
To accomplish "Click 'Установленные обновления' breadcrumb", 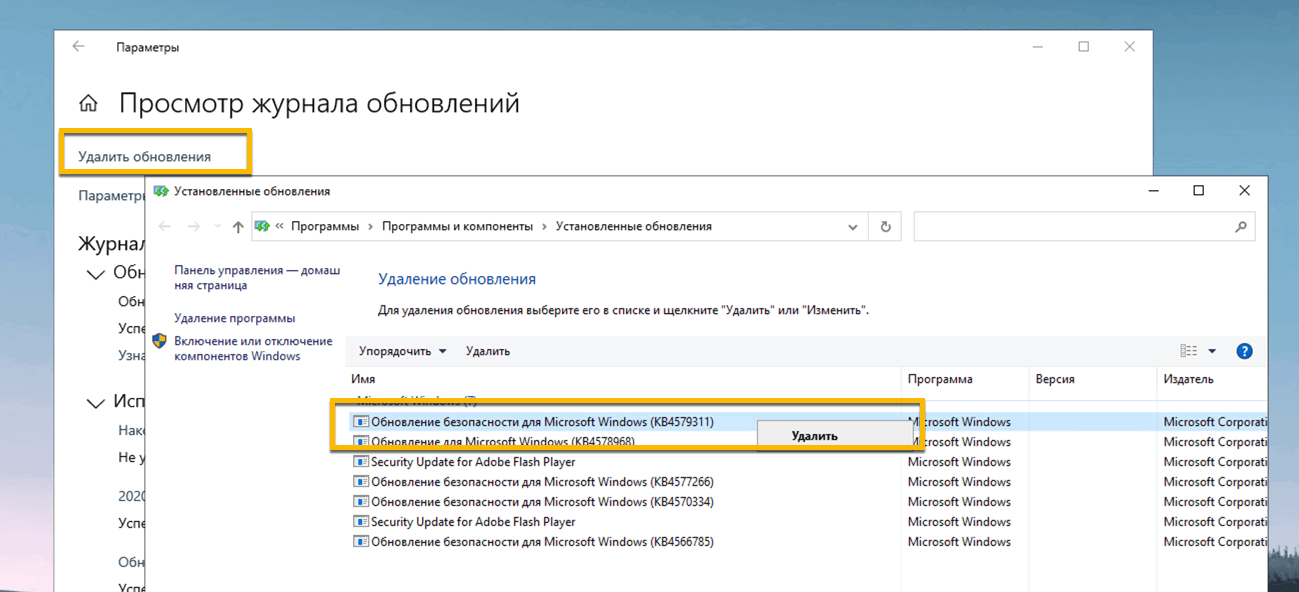I will [x=634, y=226].
